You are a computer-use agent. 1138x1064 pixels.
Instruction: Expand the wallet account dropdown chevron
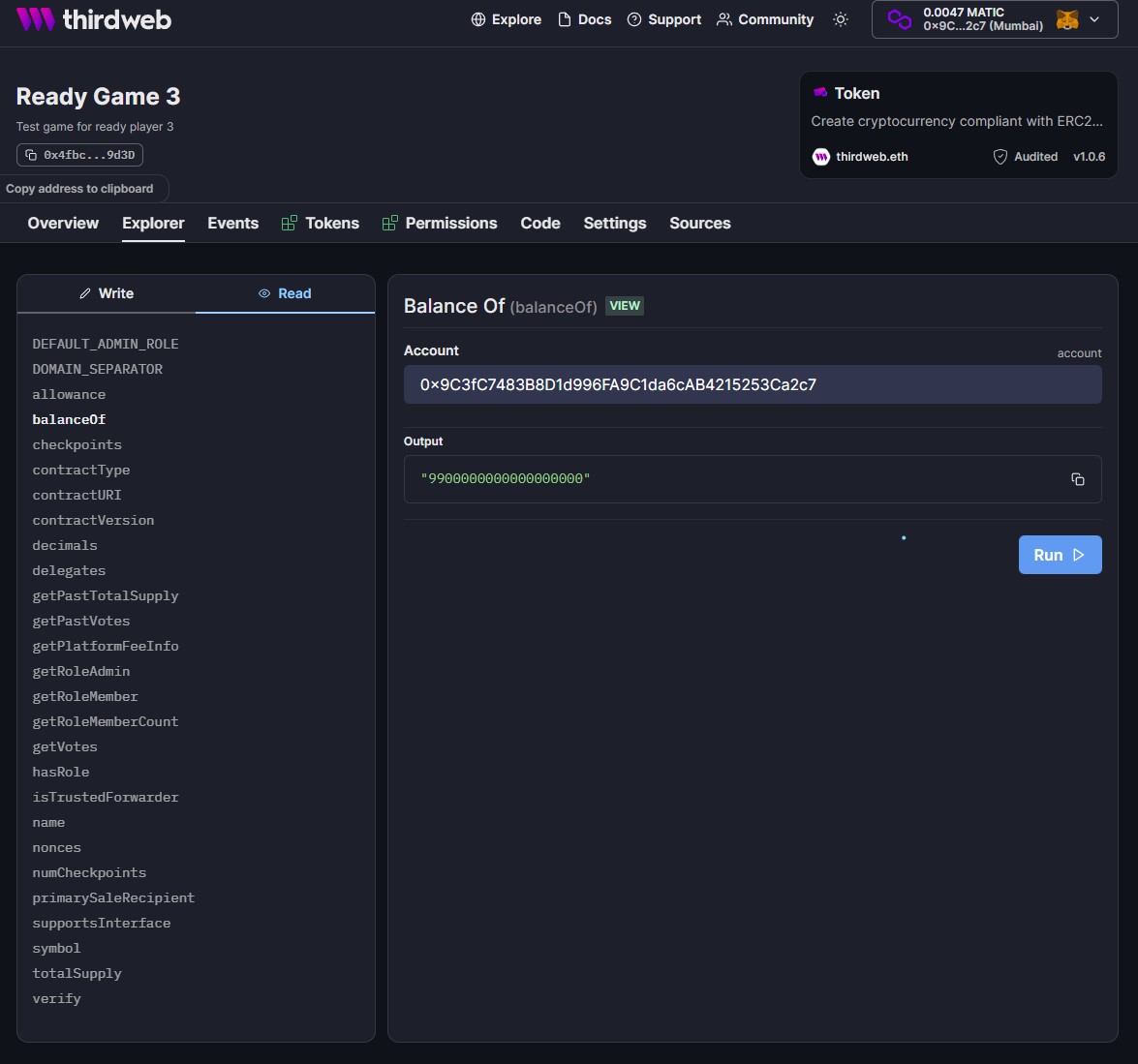pyautogui.click(x=1094, y=19)
